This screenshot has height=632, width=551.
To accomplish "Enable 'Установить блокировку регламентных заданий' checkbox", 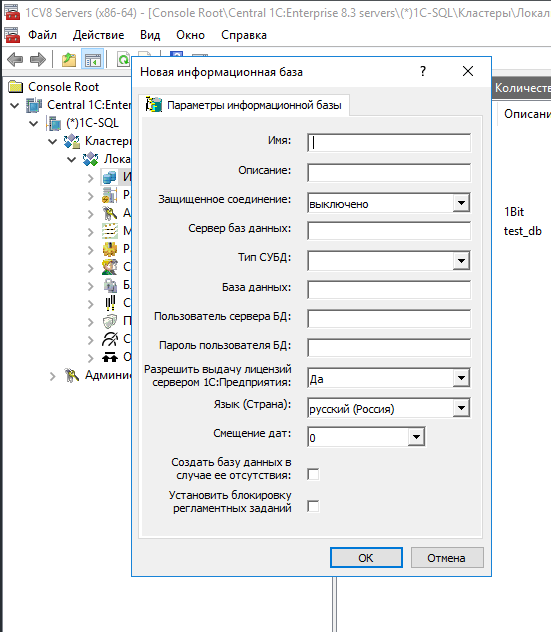I will [313, 506].
